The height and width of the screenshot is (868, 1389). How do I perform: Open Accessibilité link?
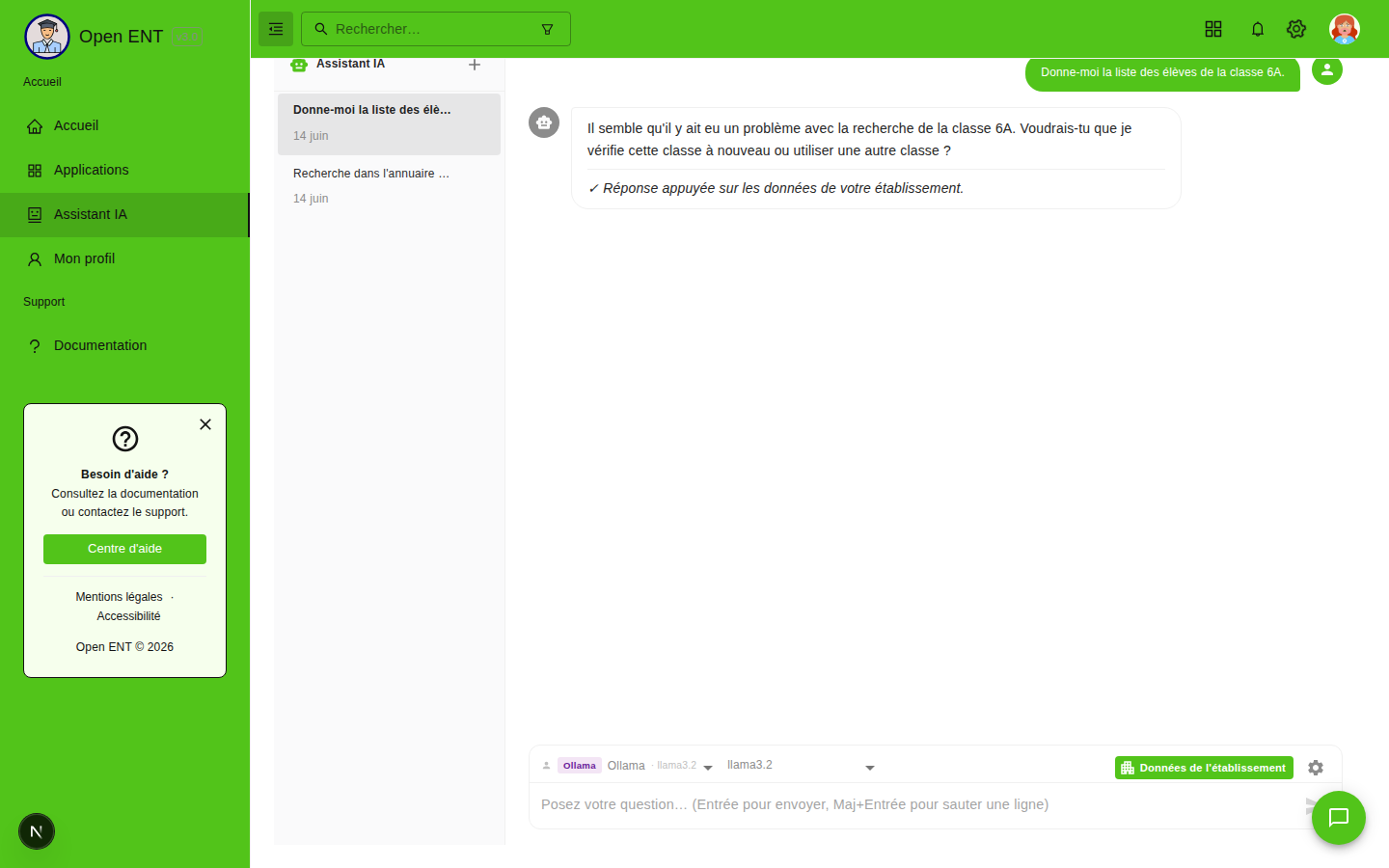128,616
